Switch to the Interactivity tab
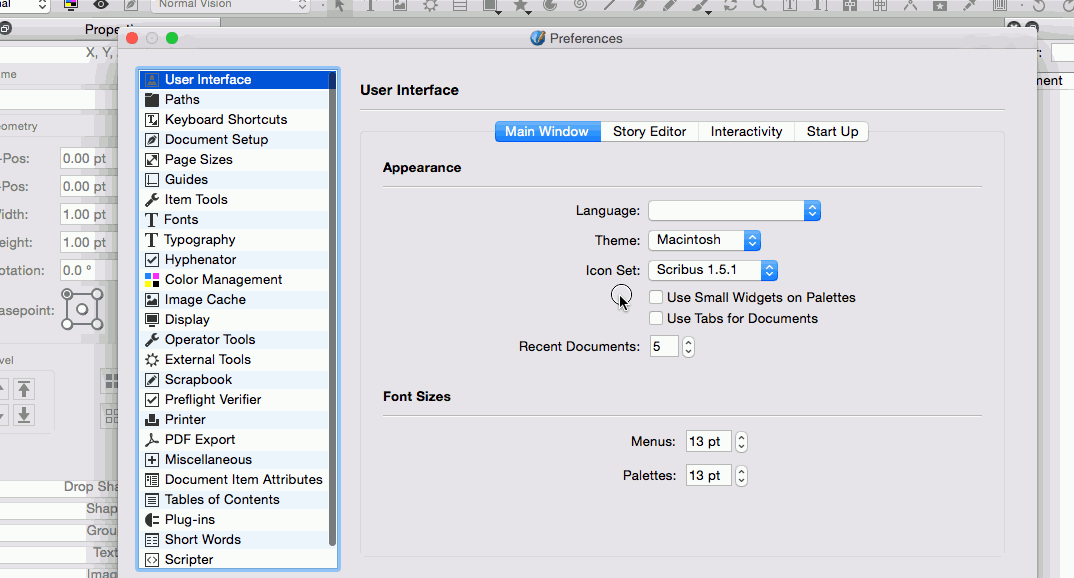This screenshot has height=578, width=1074. (746, 131)
